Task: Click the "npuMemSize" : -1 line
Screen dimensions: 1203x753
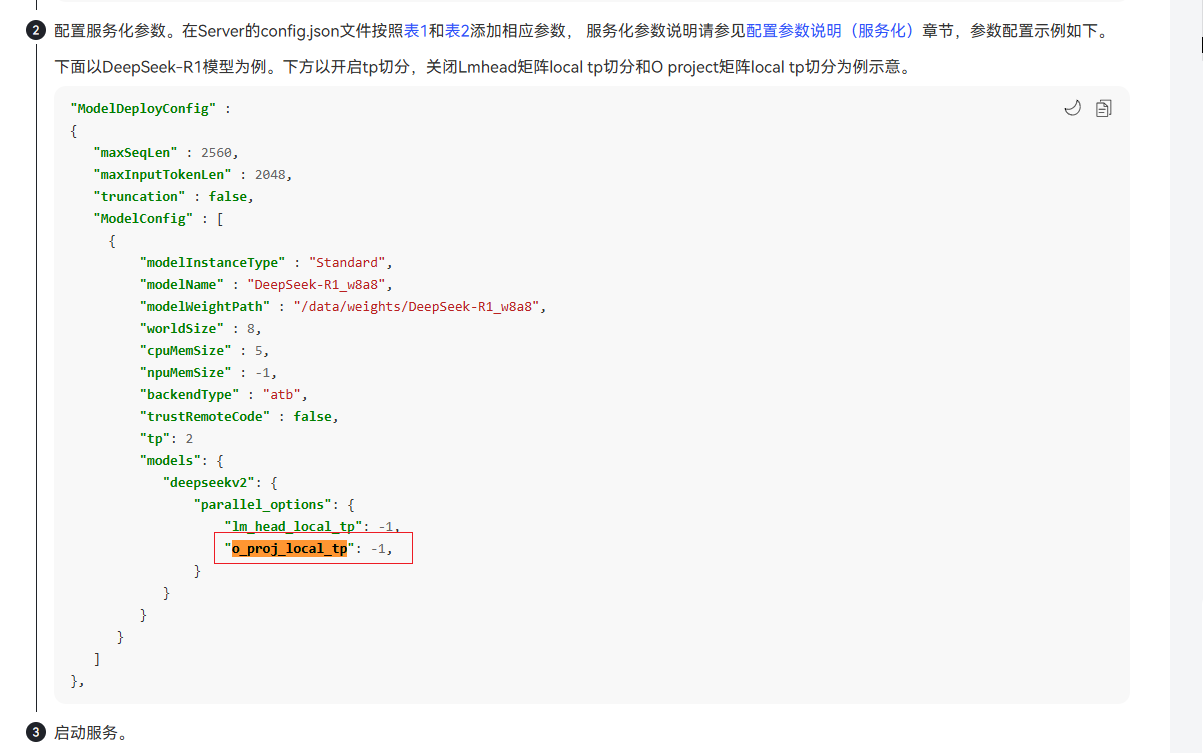Action: (x=209, y=372)
